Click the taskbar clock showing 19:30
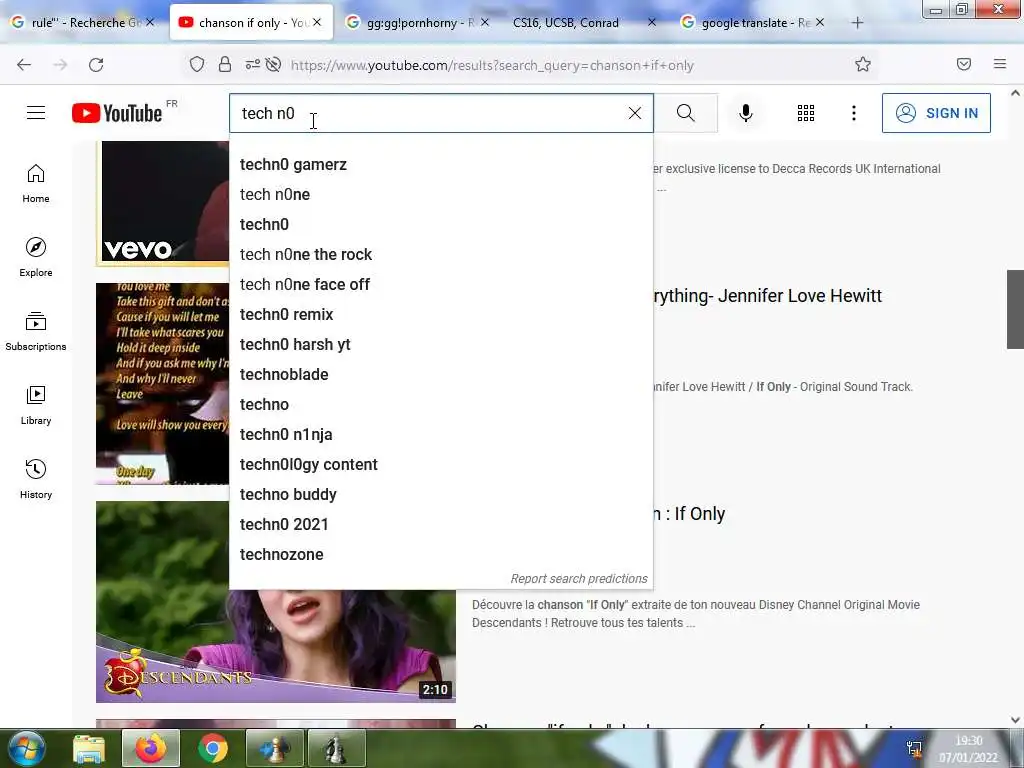 (x=968, y=748)
